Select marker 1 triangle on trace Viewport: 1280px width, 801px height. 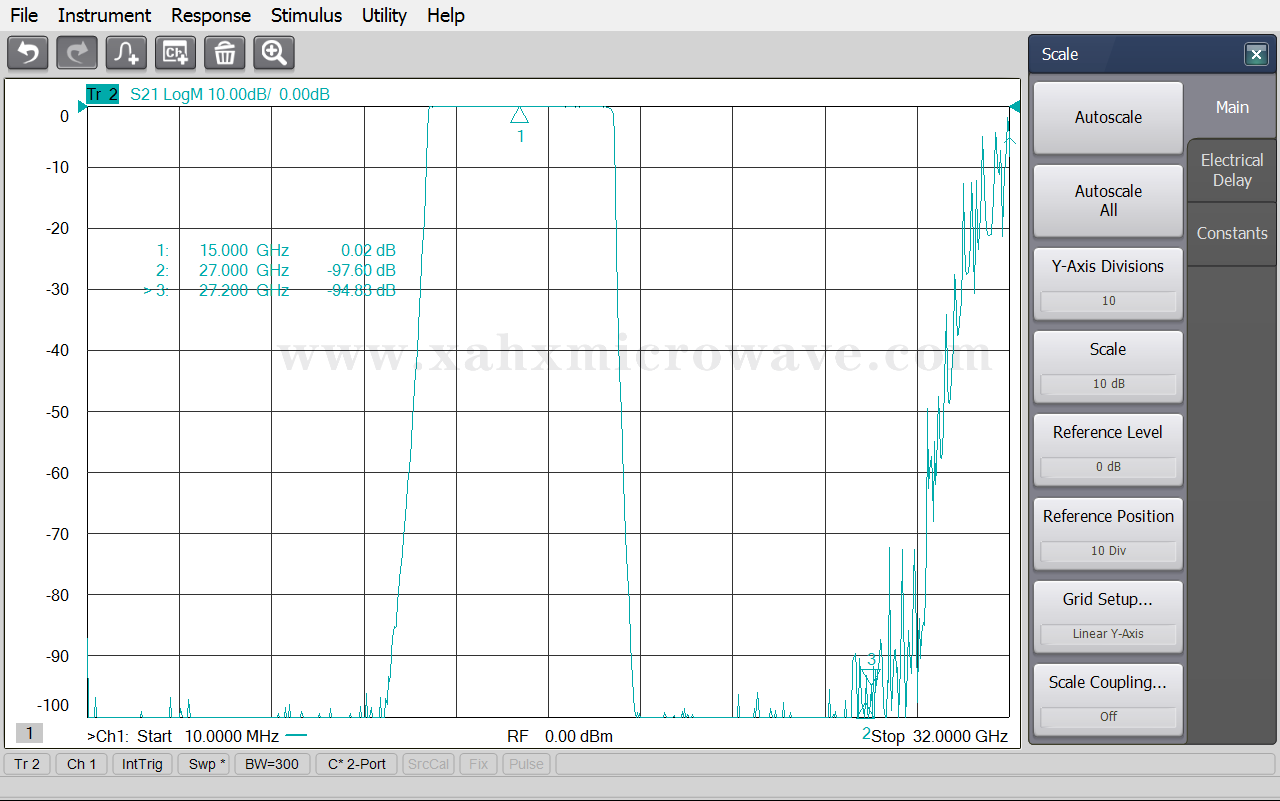[519, 115]
